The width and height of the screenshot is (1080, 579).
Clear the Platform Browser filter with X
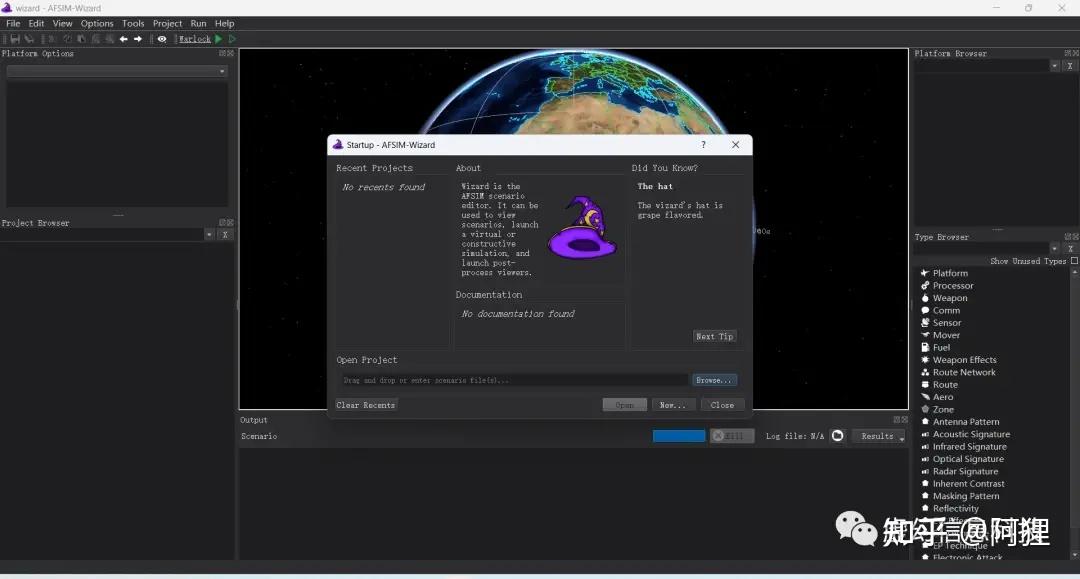tap(1070, 65)
